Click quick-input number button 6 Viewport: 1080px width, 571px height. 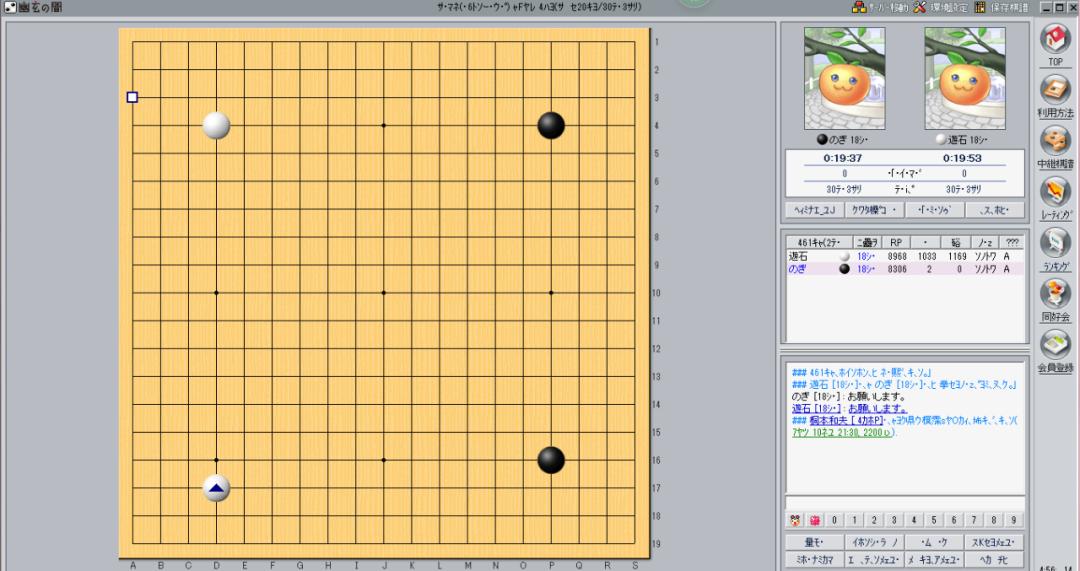(x=954, y=520)
